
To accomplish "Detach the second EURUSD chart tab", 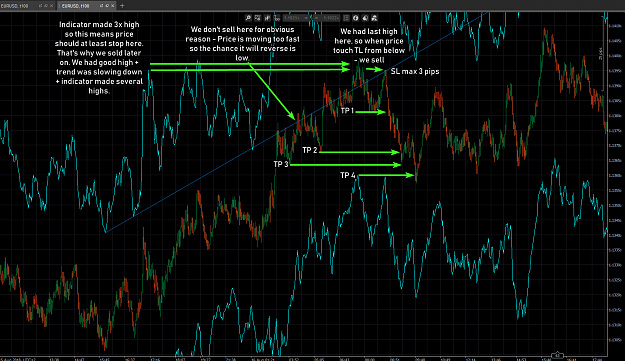I will pos(101,6).
